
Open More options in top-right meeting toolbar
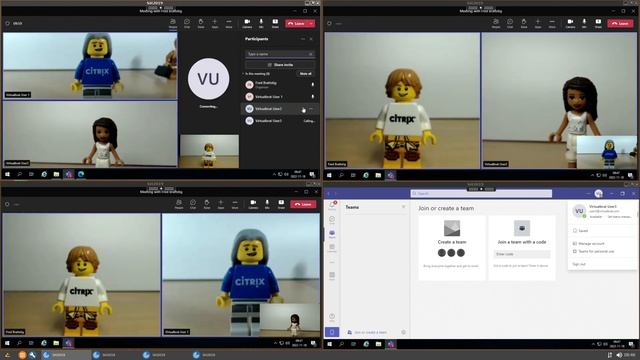click(x=552, y=23)
